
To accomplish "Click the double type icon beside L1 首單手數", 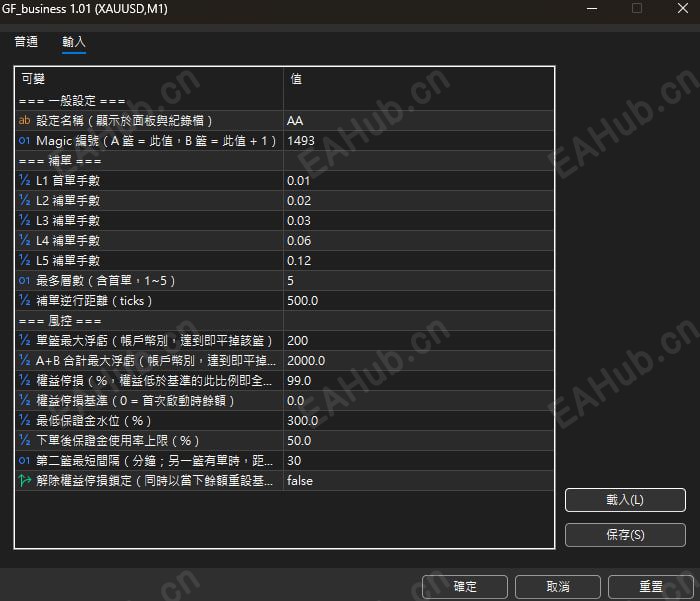I will click(x=25, y=180).
